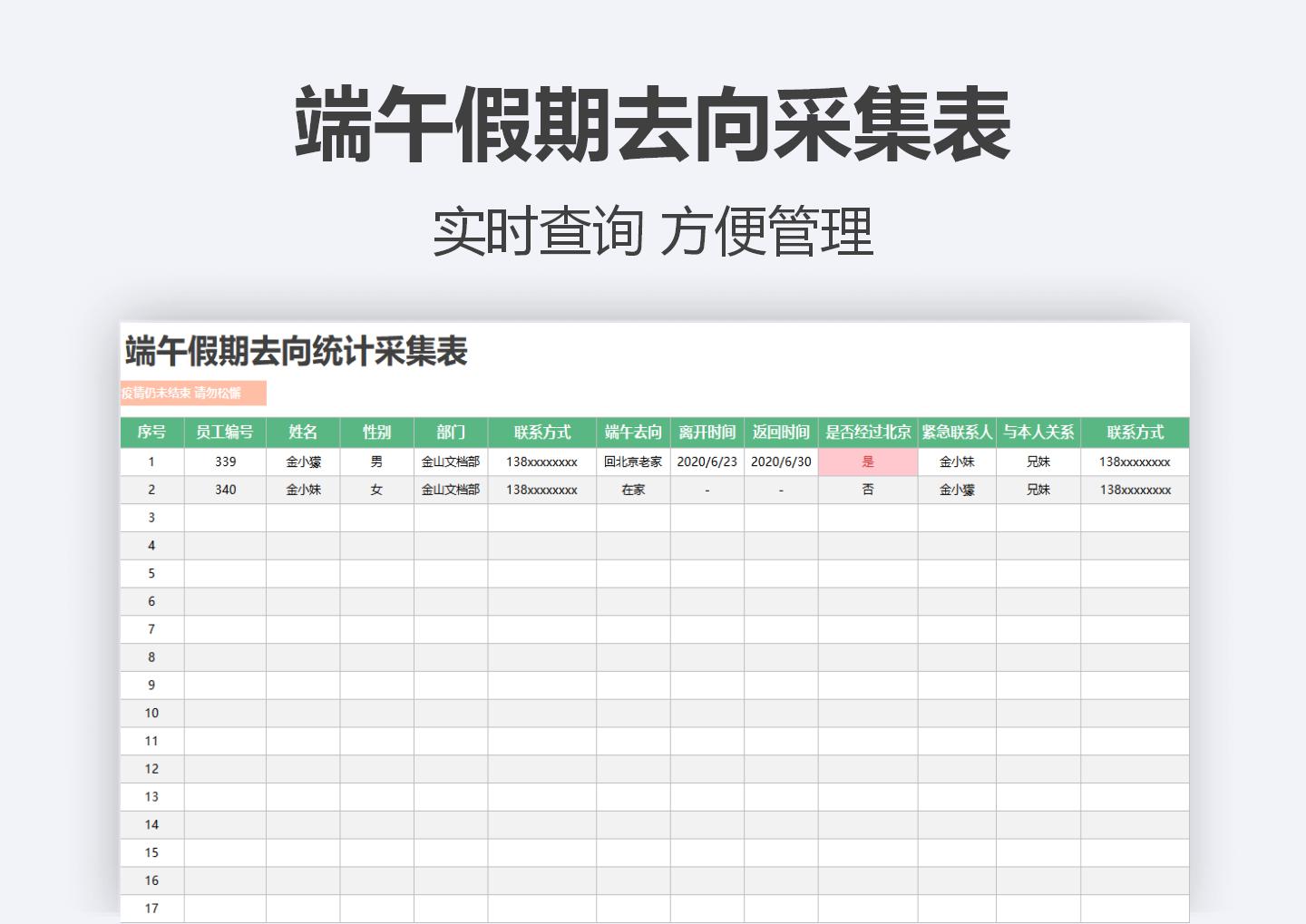Viewport: 1306px width, 924px height.
Task: Click the 员工编号 column header
Action: (224, 433)
